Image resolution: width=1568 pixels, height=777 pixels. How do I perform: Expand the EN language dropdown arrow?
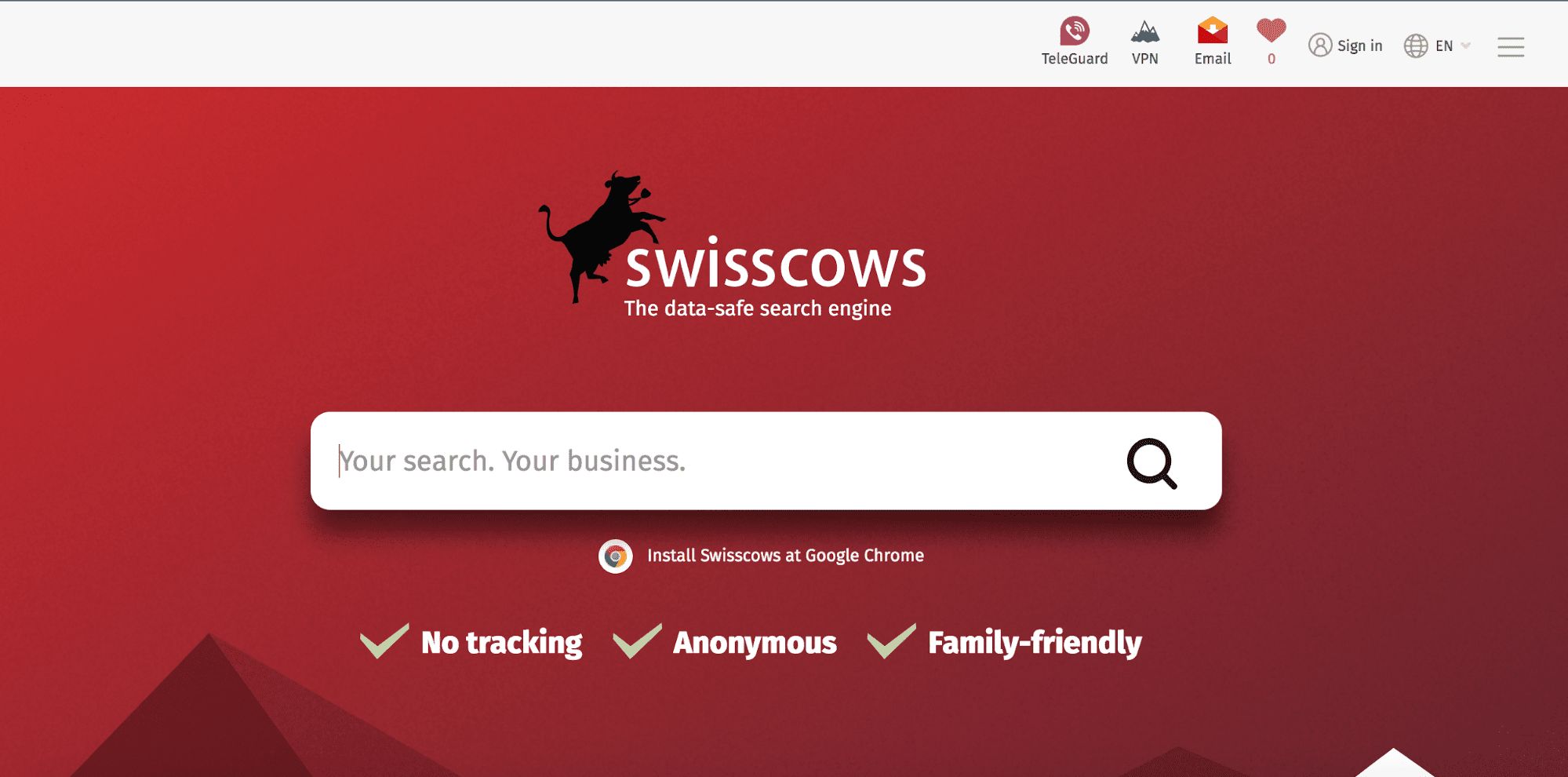coord(1465,46)
